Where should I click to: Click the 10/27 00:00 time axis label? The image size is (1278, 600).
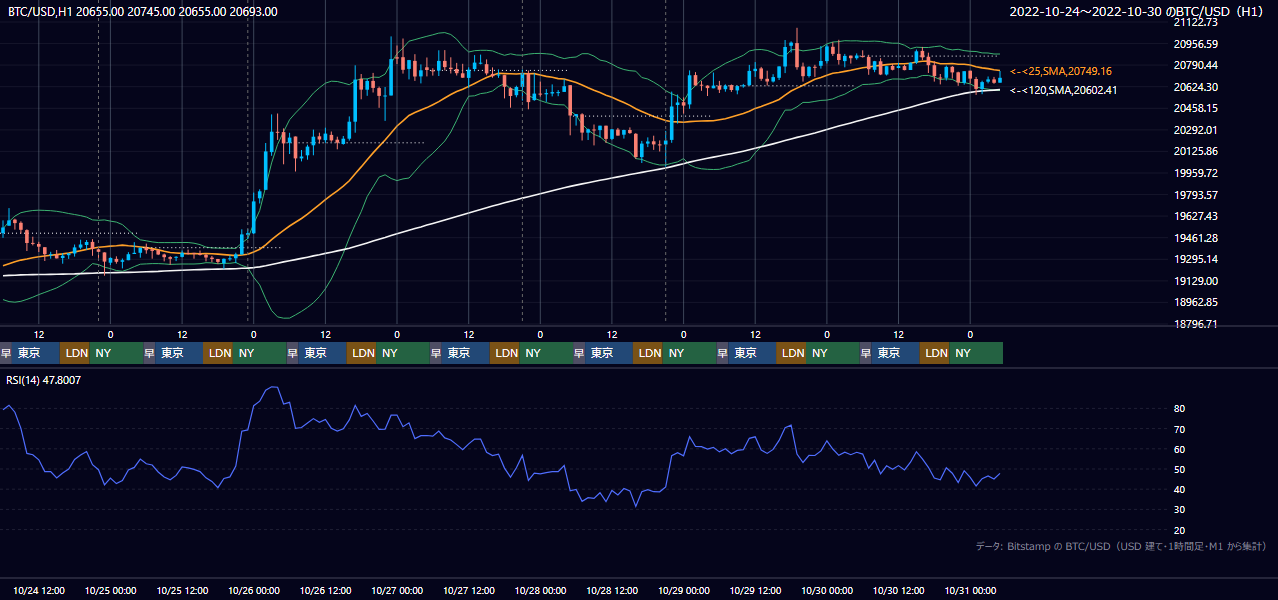point(398,591)
